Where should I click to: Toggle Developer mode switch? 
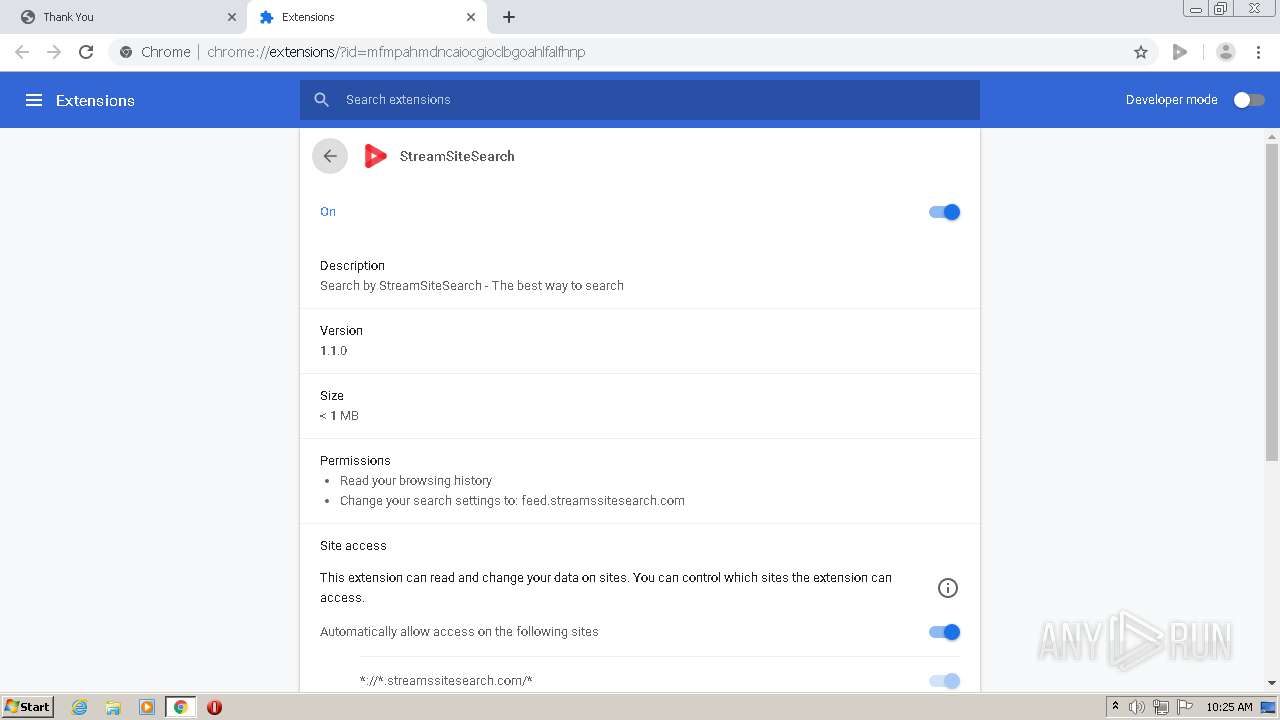coord(1249,100)
